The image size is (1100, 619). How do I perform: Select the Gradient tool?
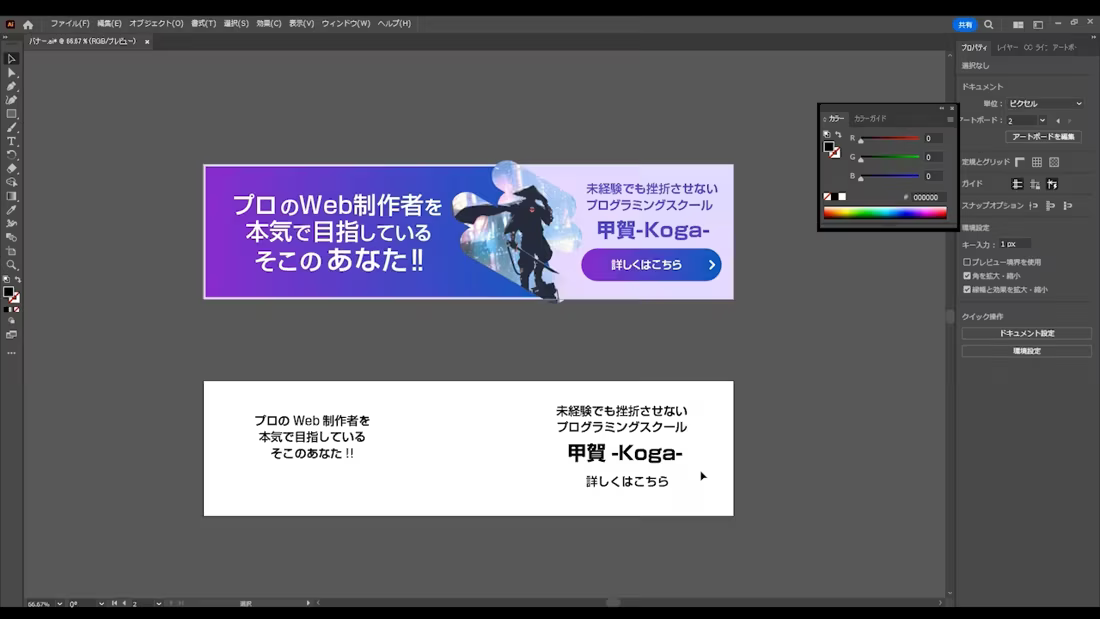[11, 197]
